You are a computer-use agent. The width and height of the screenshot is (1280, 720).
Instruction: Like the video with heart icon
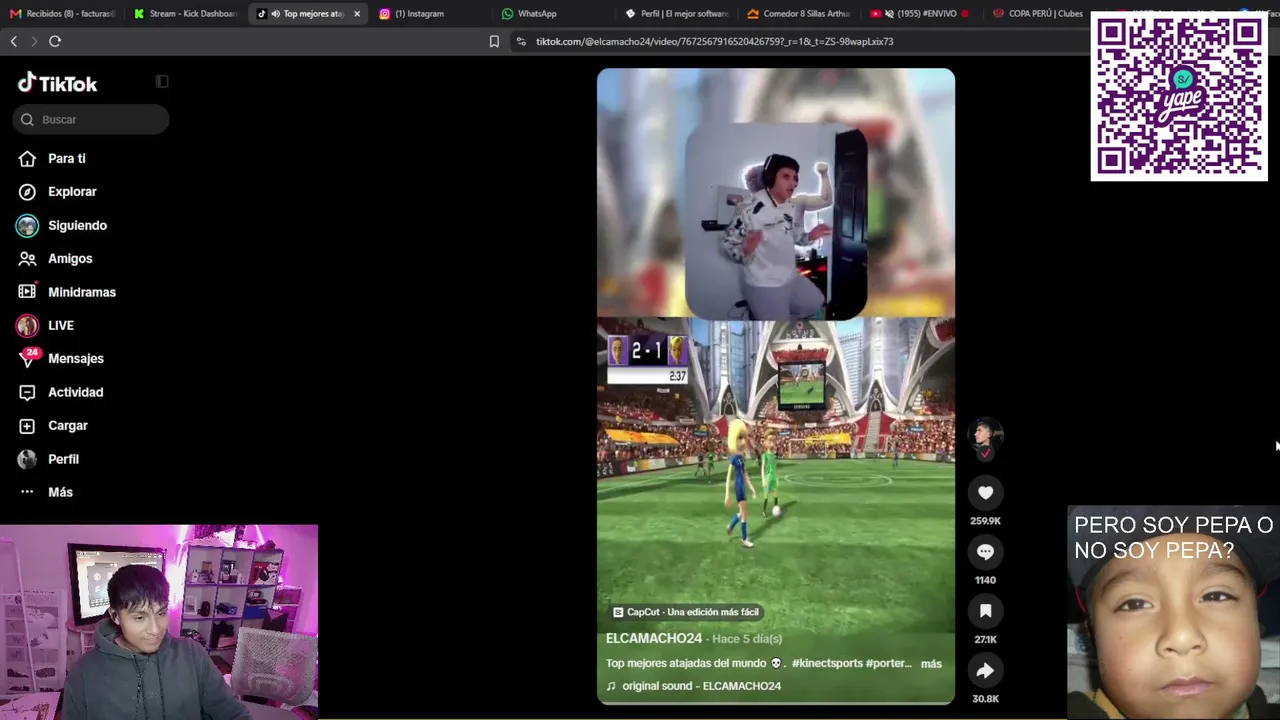(x=985, y=492)
